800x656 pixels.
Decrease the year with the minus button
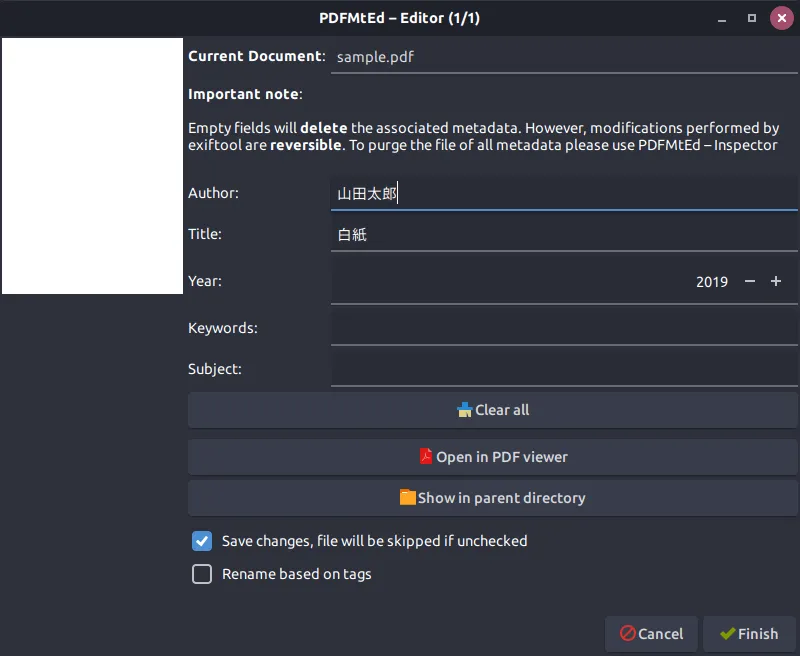[749, 281]
